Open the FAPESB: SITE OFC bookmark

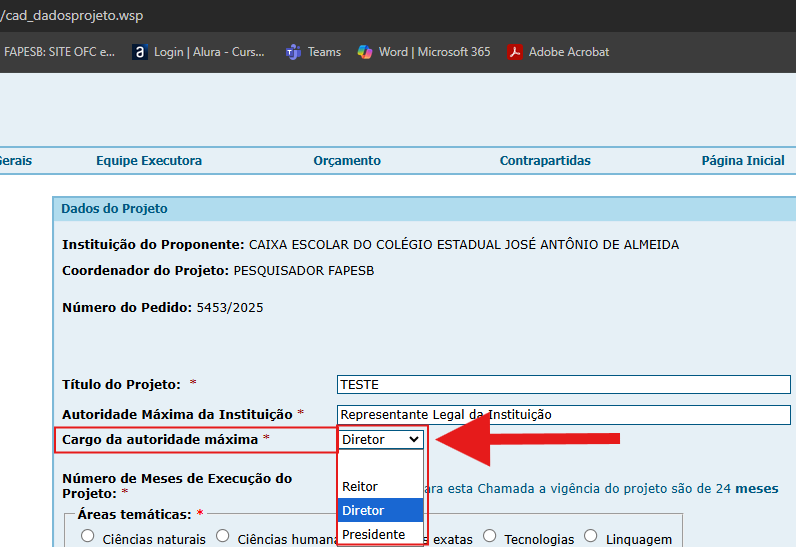58,52
